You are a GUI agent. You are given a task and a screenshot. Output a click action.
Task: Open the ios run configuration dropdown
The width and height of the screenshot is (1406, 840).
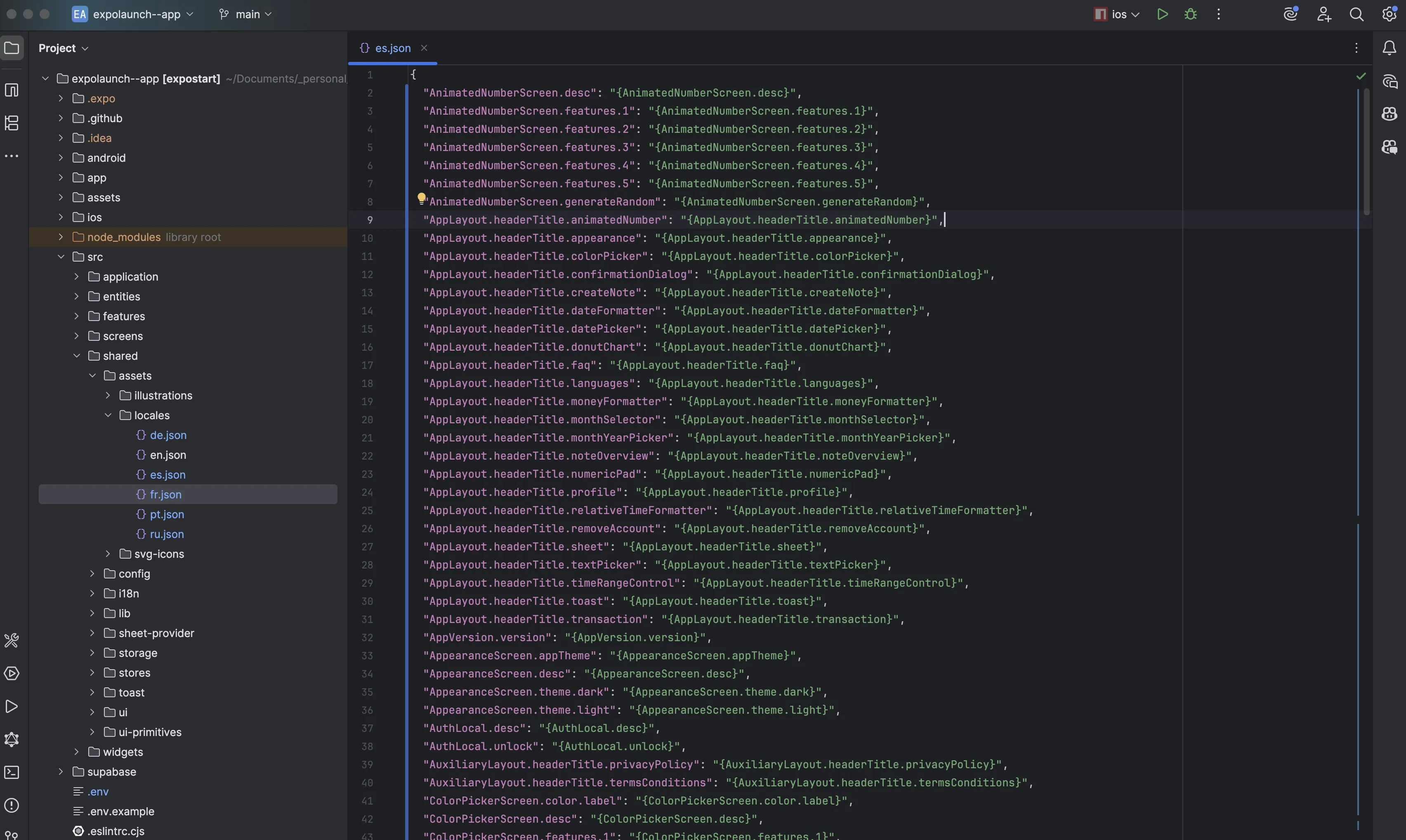point(1117,14)
